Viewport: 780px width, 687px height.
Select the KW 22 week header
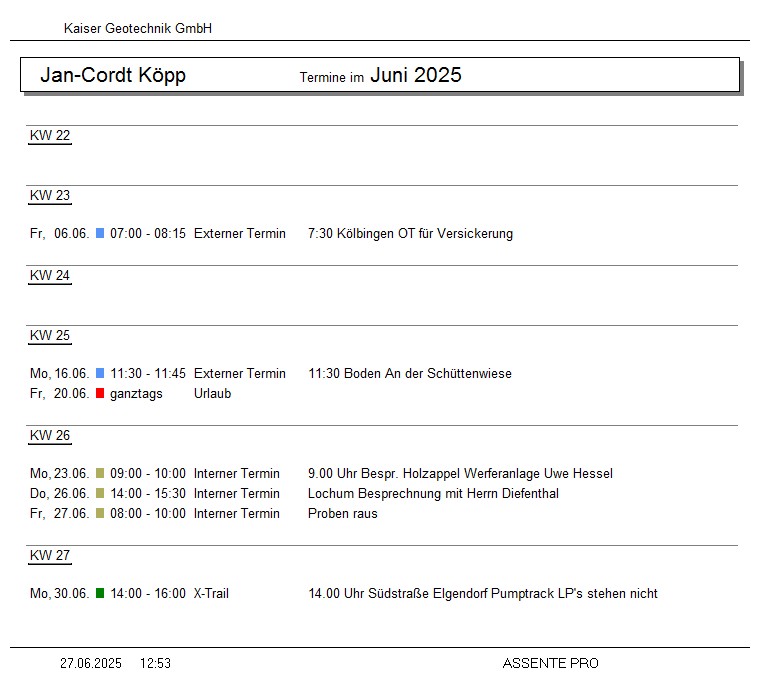click(x=50, y=136)
